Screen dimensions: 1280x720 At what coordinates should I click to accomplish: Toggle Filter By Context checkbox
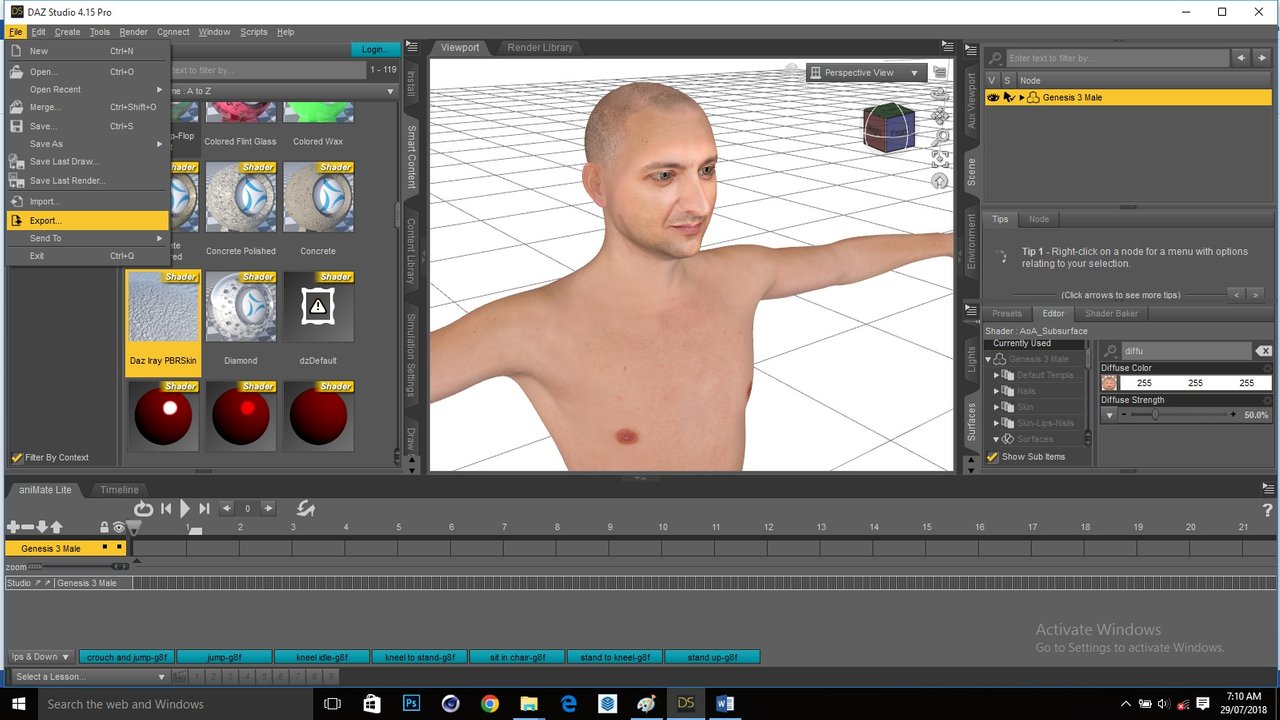[16, 458]
